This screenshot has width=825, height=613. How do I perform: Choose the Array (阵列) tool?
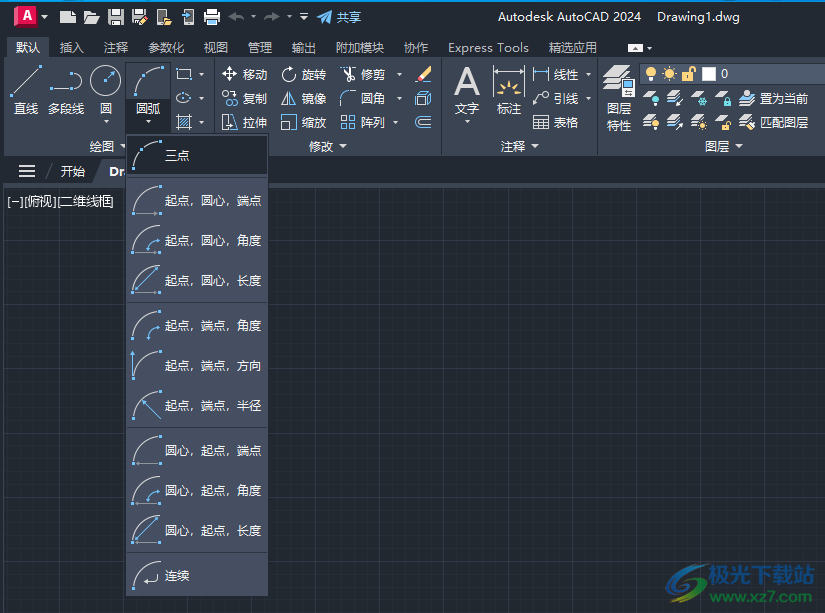(363, 123)
